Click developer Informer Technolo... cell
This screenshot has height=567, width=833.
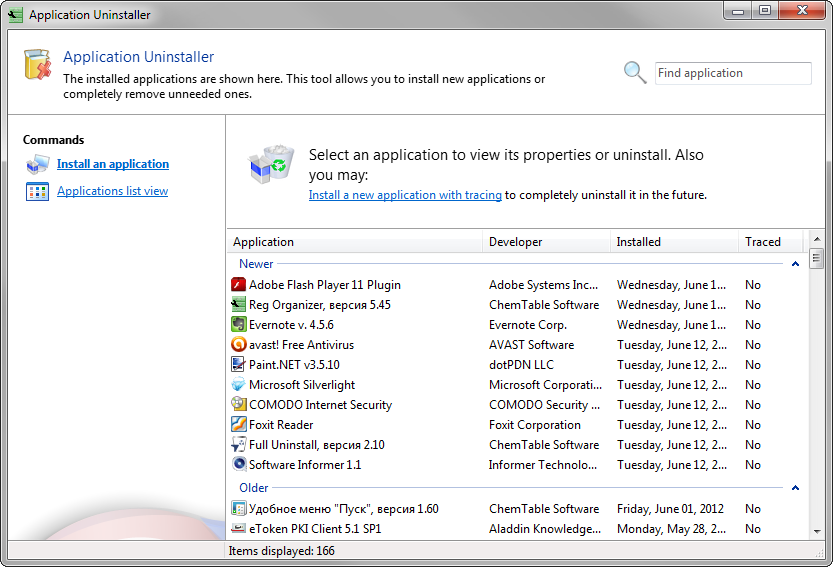pos(542,464)
